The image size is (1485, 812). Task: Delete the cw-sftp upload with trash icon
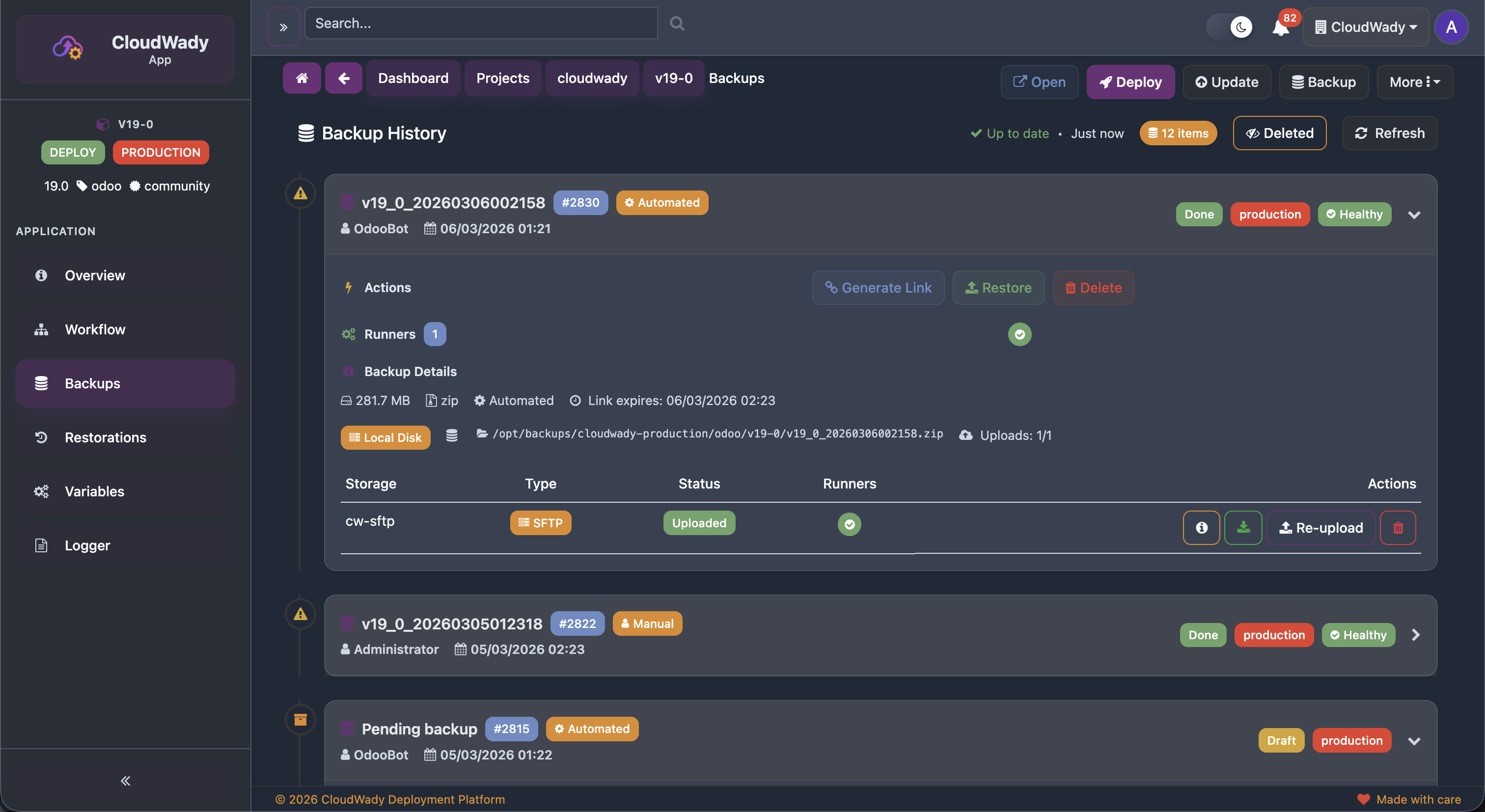coord(1398,527)
